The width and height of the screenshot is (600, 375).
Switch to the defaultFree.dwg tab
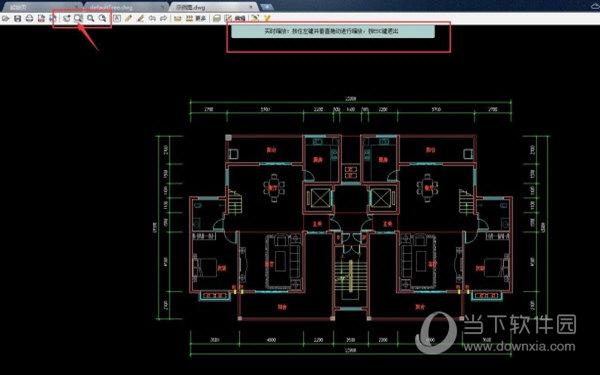pos(126,8)
